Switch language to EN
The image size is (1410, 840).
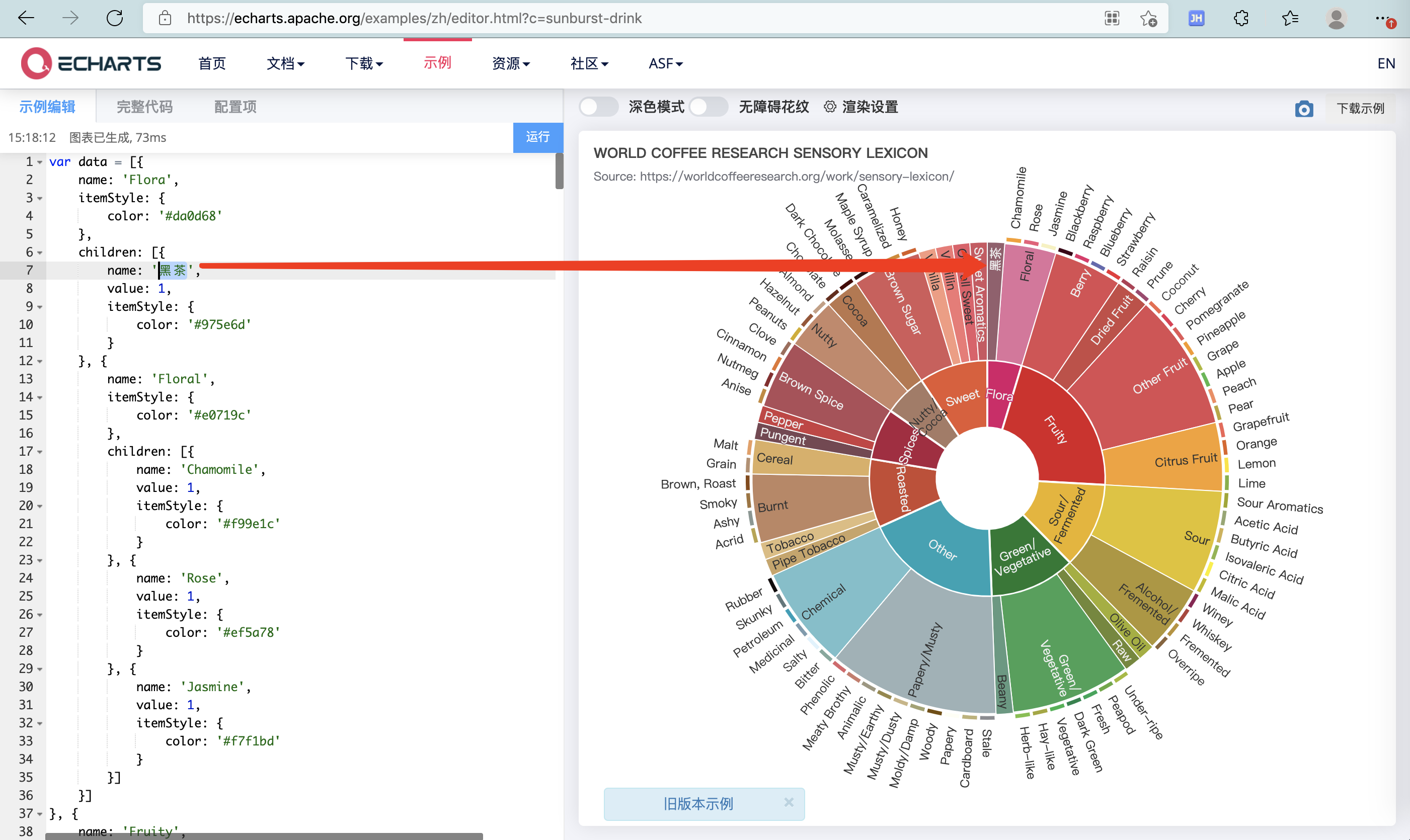[1386, 63]
